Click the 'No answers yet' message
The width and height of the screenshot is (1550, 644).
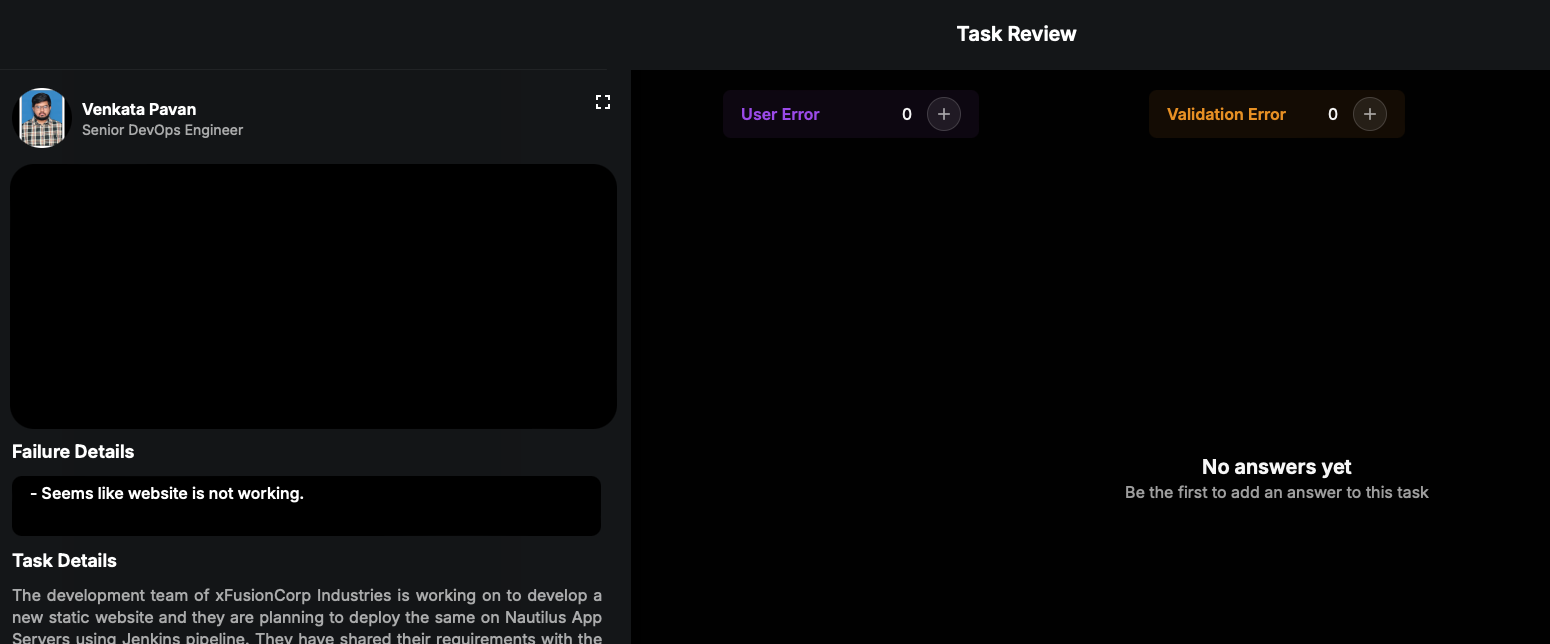point(1276,467)
